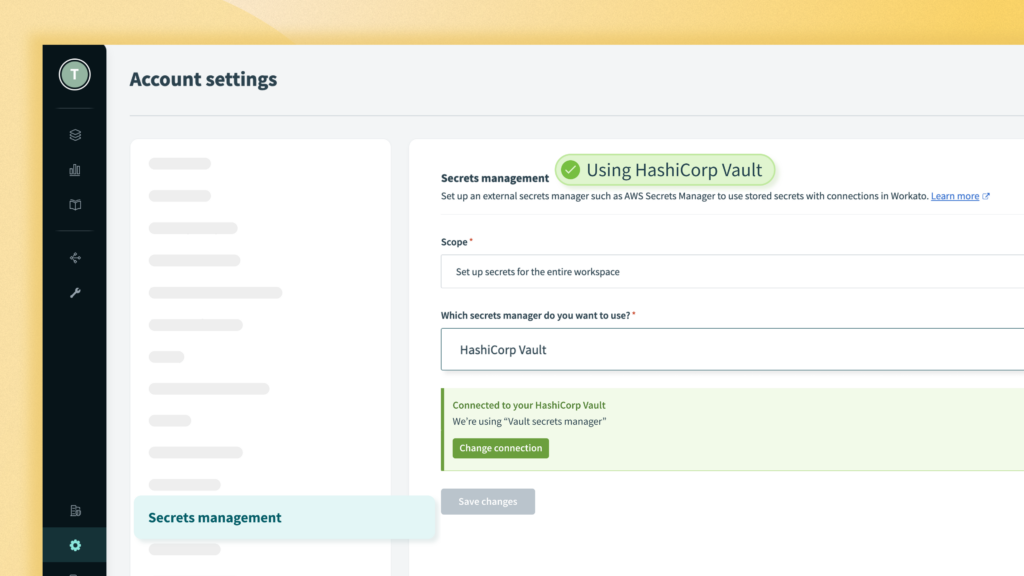1024x576 pixels.
Task: Open the connected nodes community icon
Action: click(x=75, y=258)
